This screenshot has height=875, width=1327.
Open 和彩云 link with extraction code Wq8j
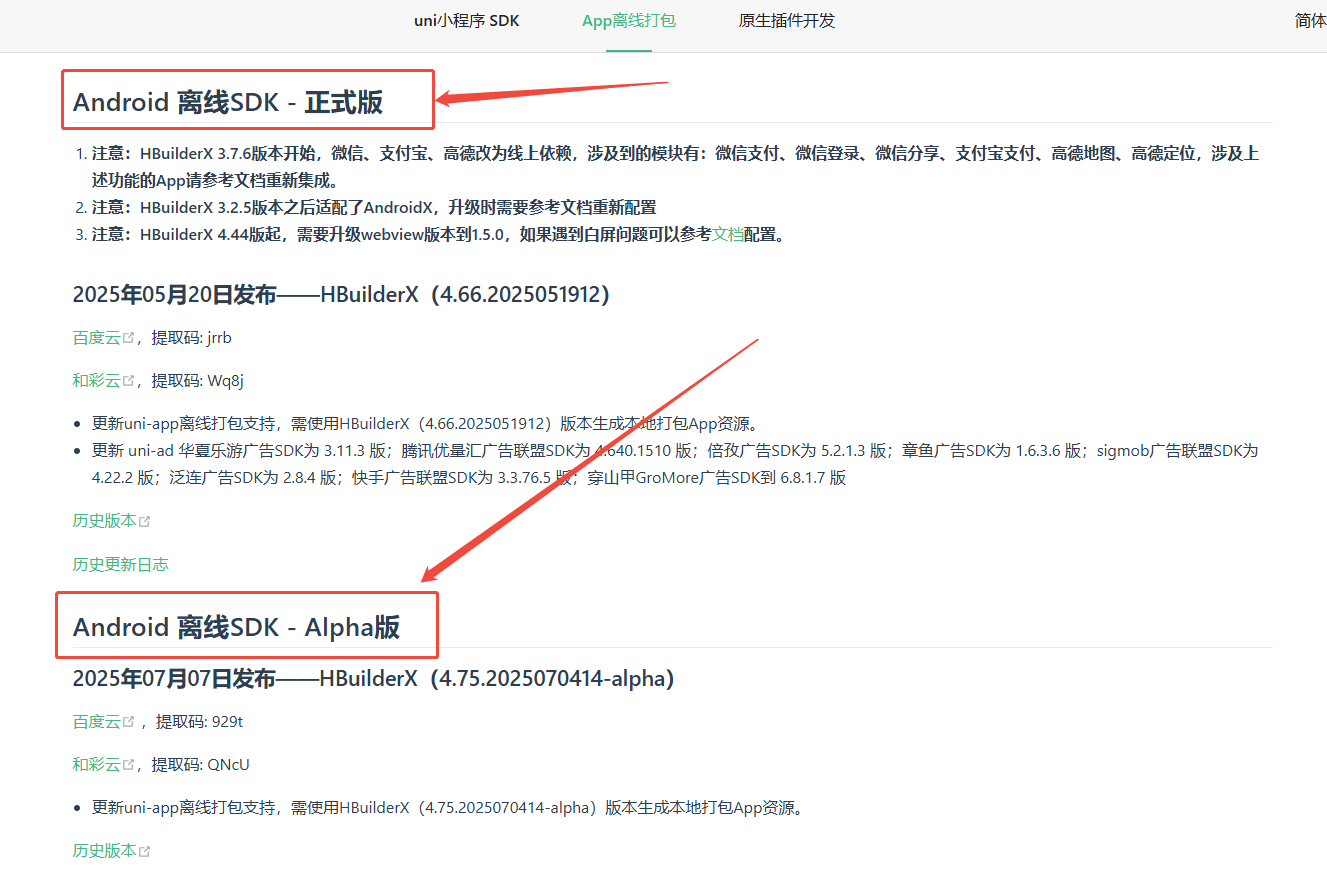pos(96,381)
